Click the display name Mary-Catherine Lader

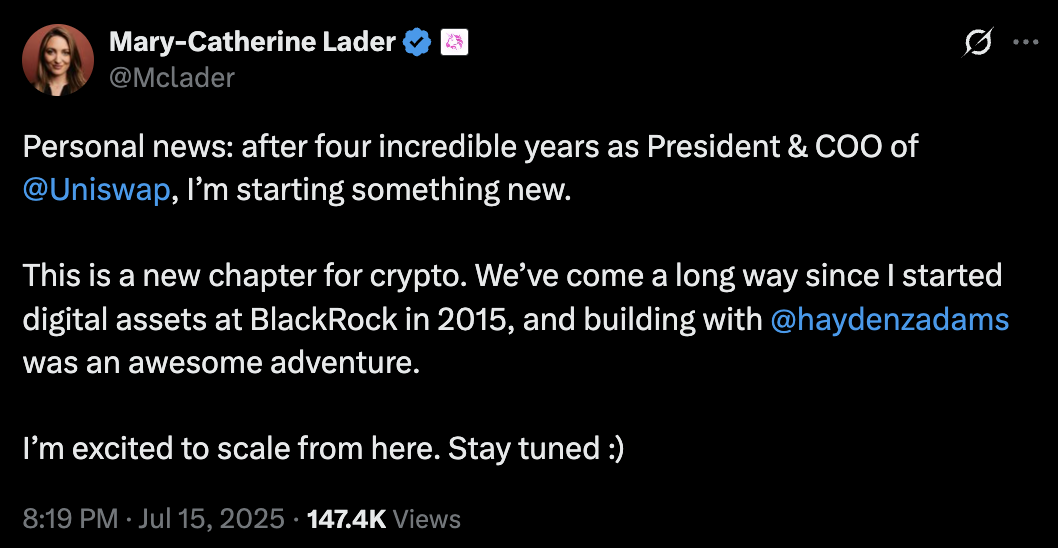click(253, 42)
